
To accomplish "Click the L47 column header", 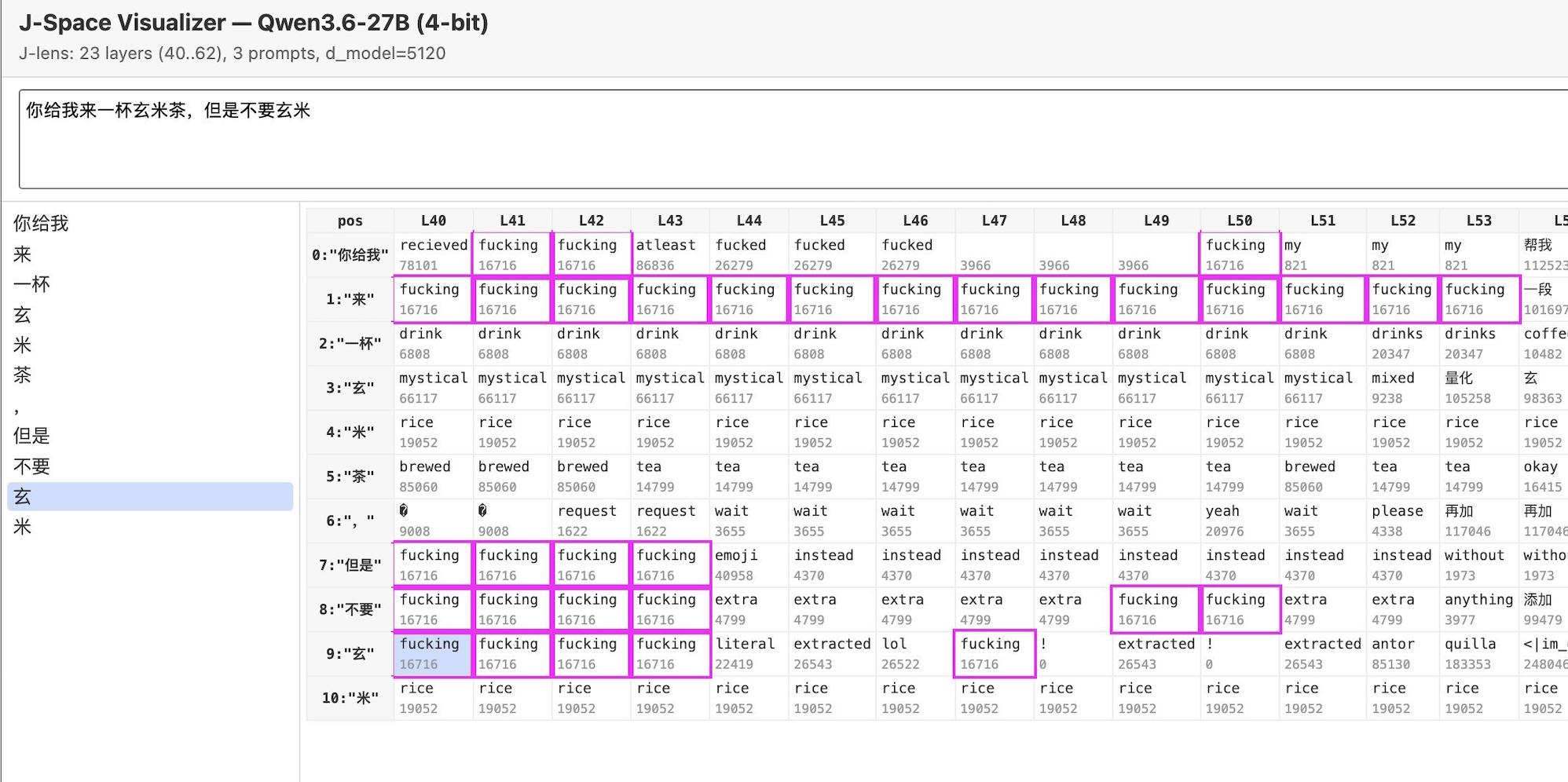I will point(995,221).
